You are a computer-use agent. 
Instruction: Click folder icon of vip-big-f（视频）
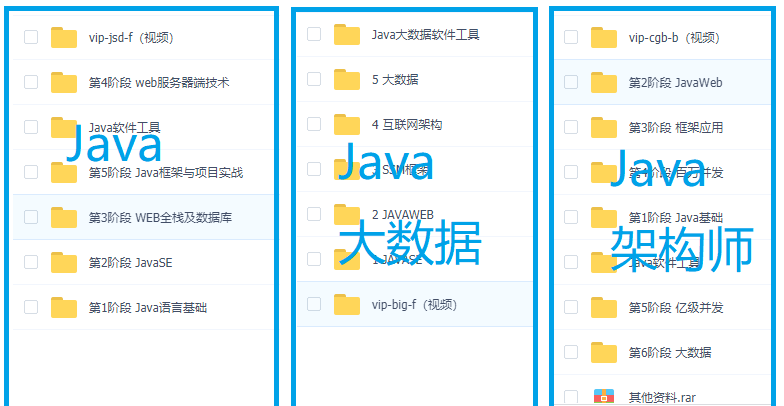[x=347, y=304]
